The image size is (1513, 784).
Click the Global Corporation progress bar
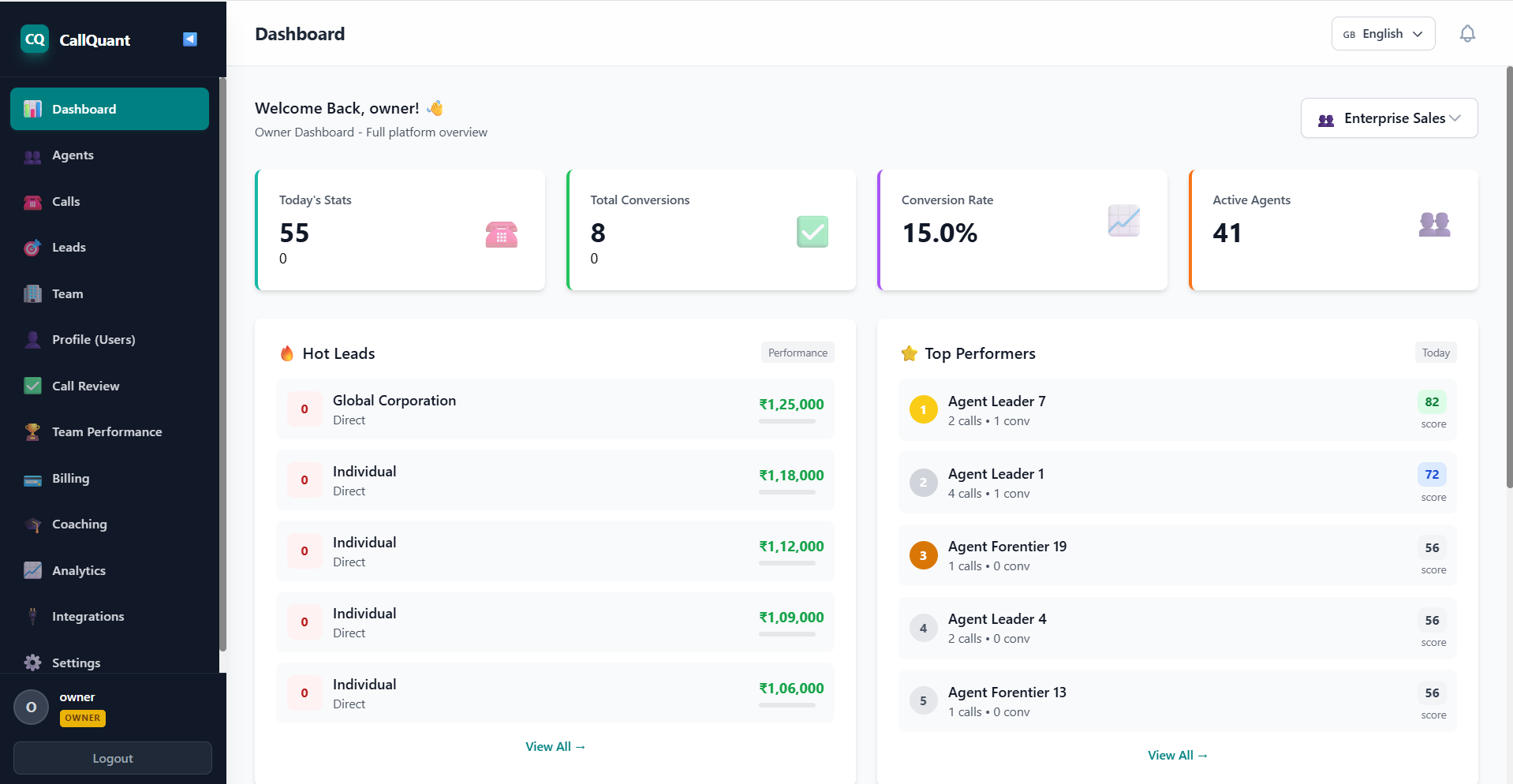pos(789,422)
